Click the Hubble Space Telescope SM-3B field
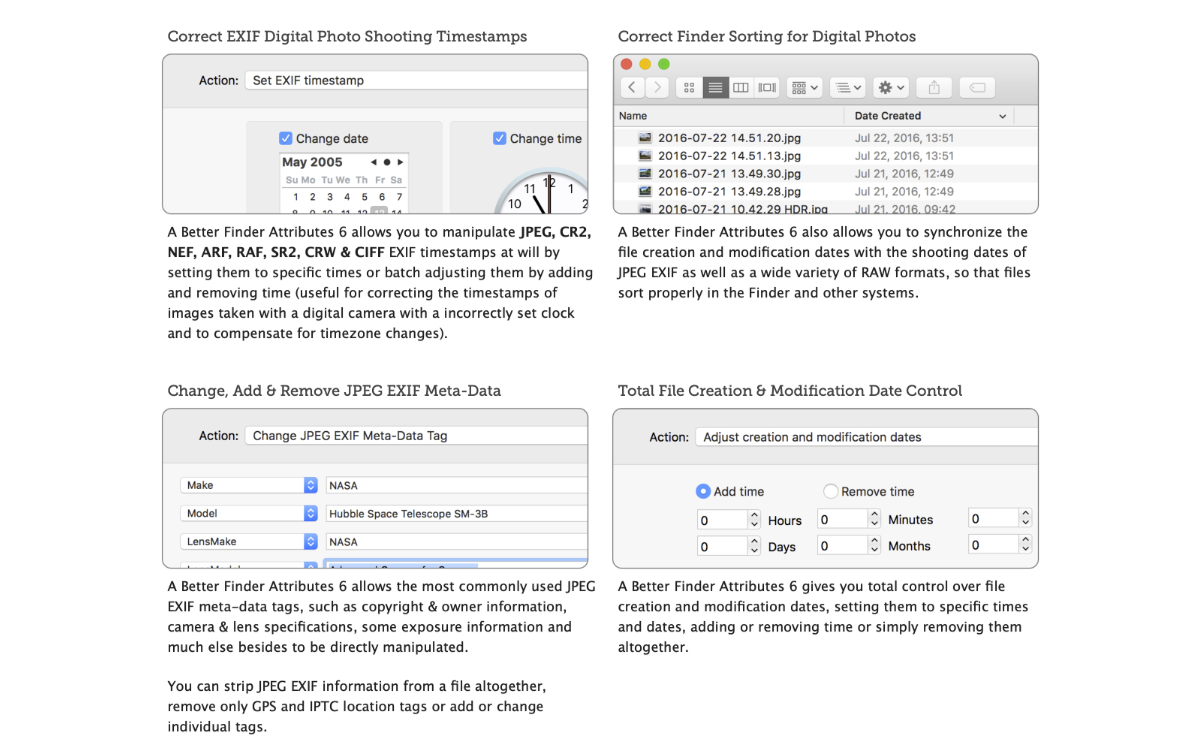The height and width of the screenshot is (750, 1200). click(x=456, y=513)
